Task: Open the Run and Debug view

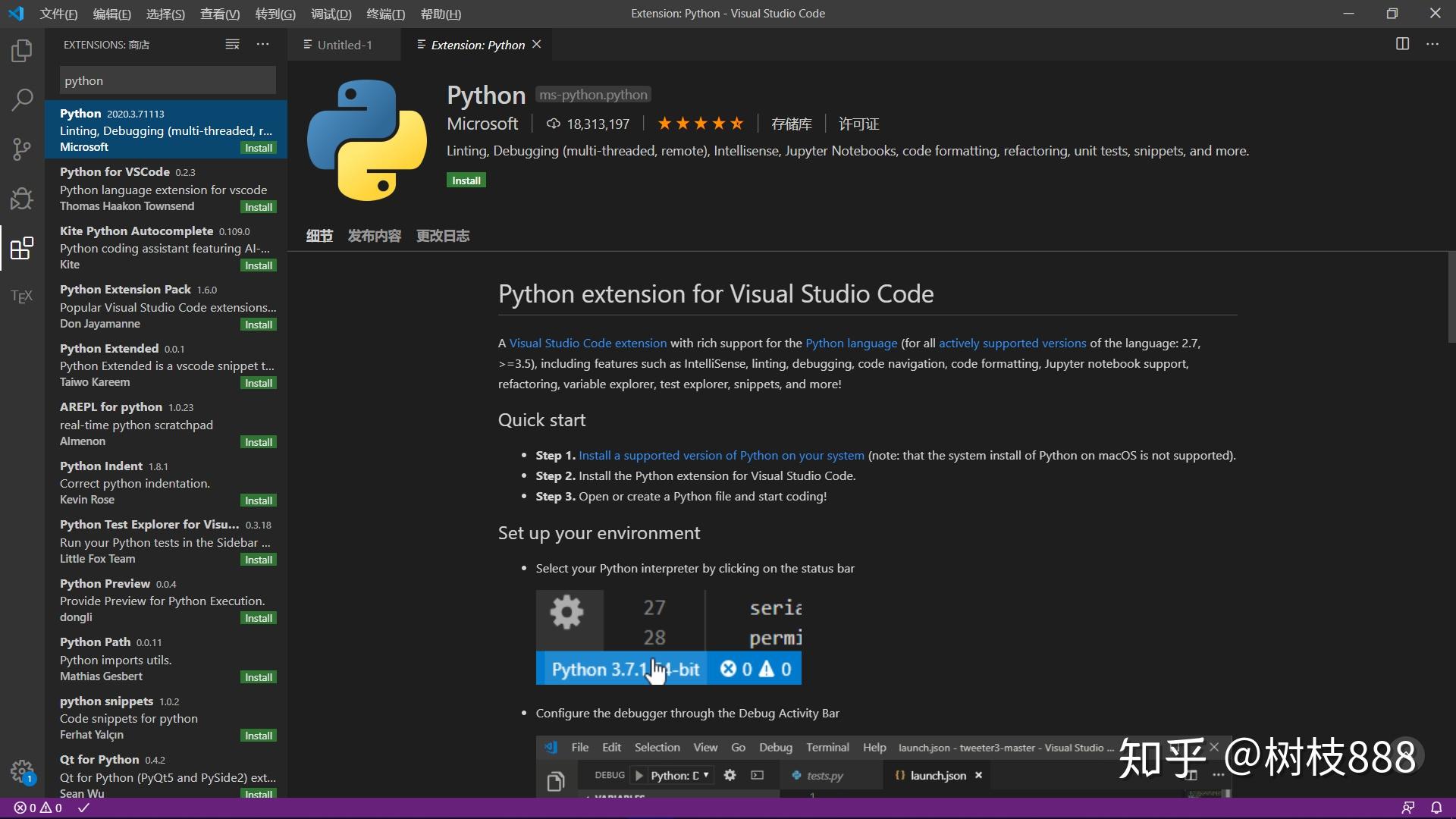Action: point(21,198)
